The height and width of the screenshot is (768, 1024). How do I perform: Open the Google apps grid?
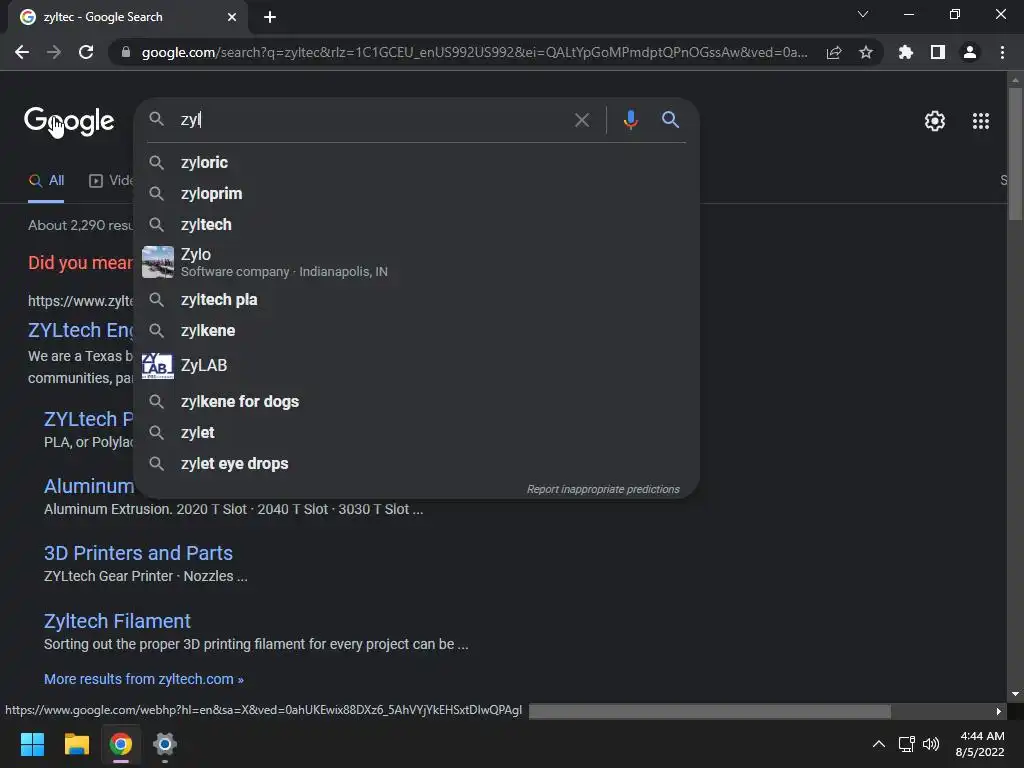pos(981,121)
